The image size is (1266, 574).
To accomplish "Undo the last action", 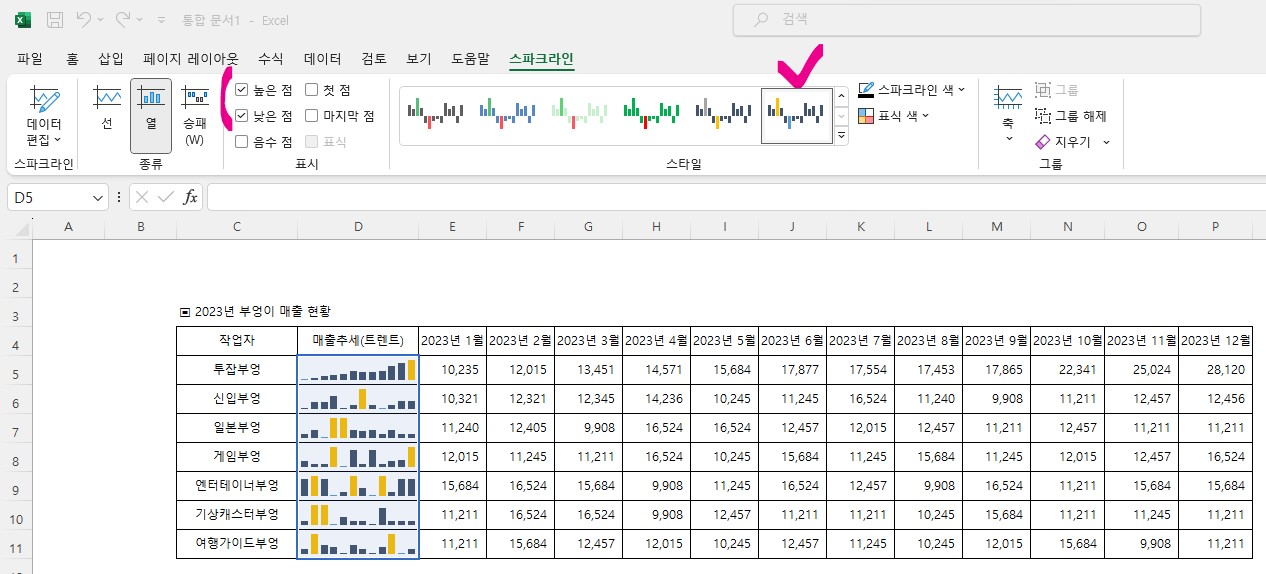I will point(85,19).
